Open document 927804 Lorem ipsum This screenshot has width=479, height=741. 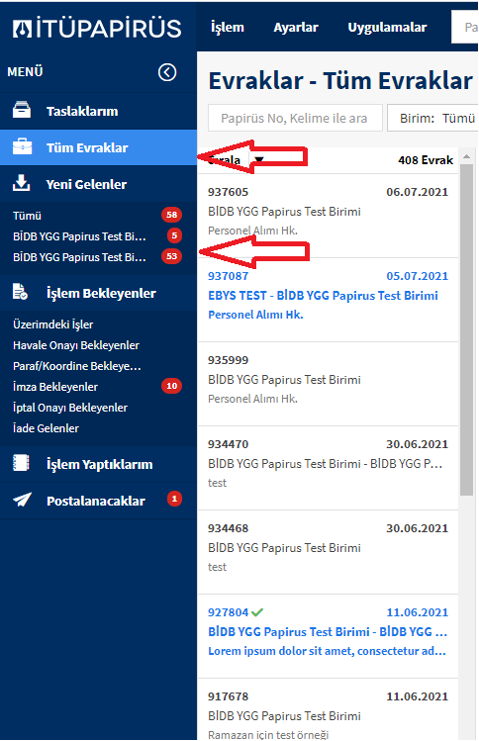point(328,636)
